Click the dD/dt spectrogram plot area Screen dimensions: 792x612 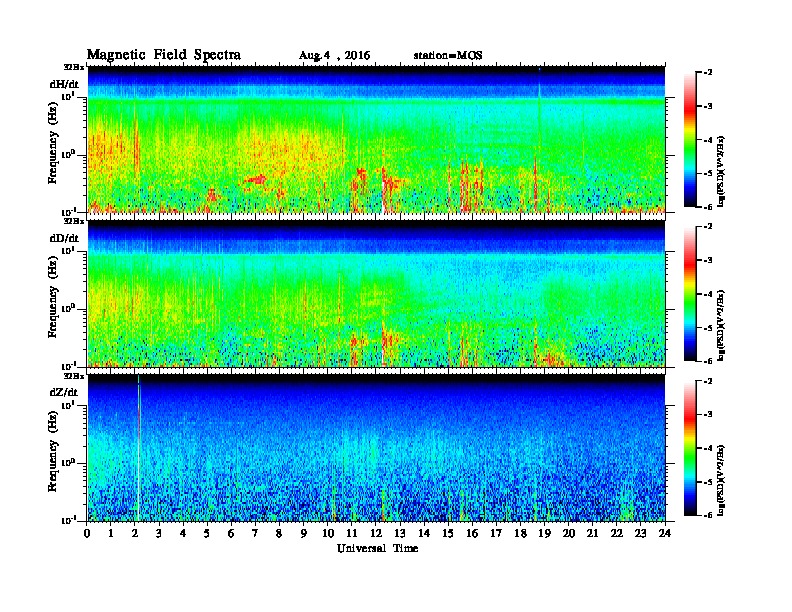[x=376, y=294]
